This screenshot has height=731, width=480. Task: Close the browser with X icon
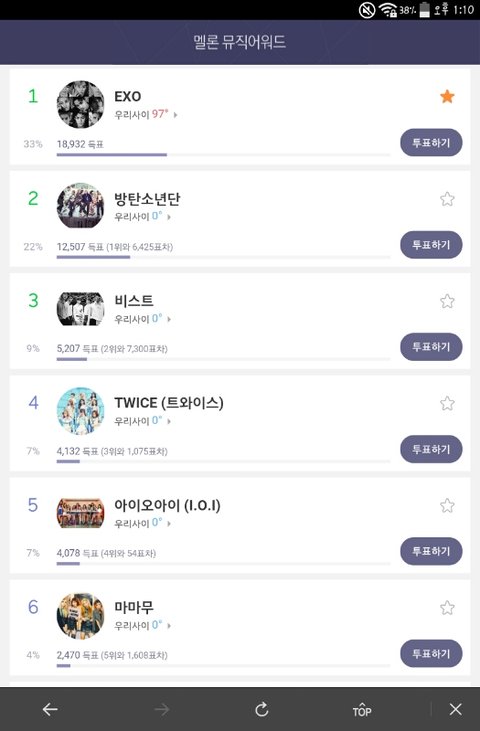pyautogui.click(x=456, y=710)
